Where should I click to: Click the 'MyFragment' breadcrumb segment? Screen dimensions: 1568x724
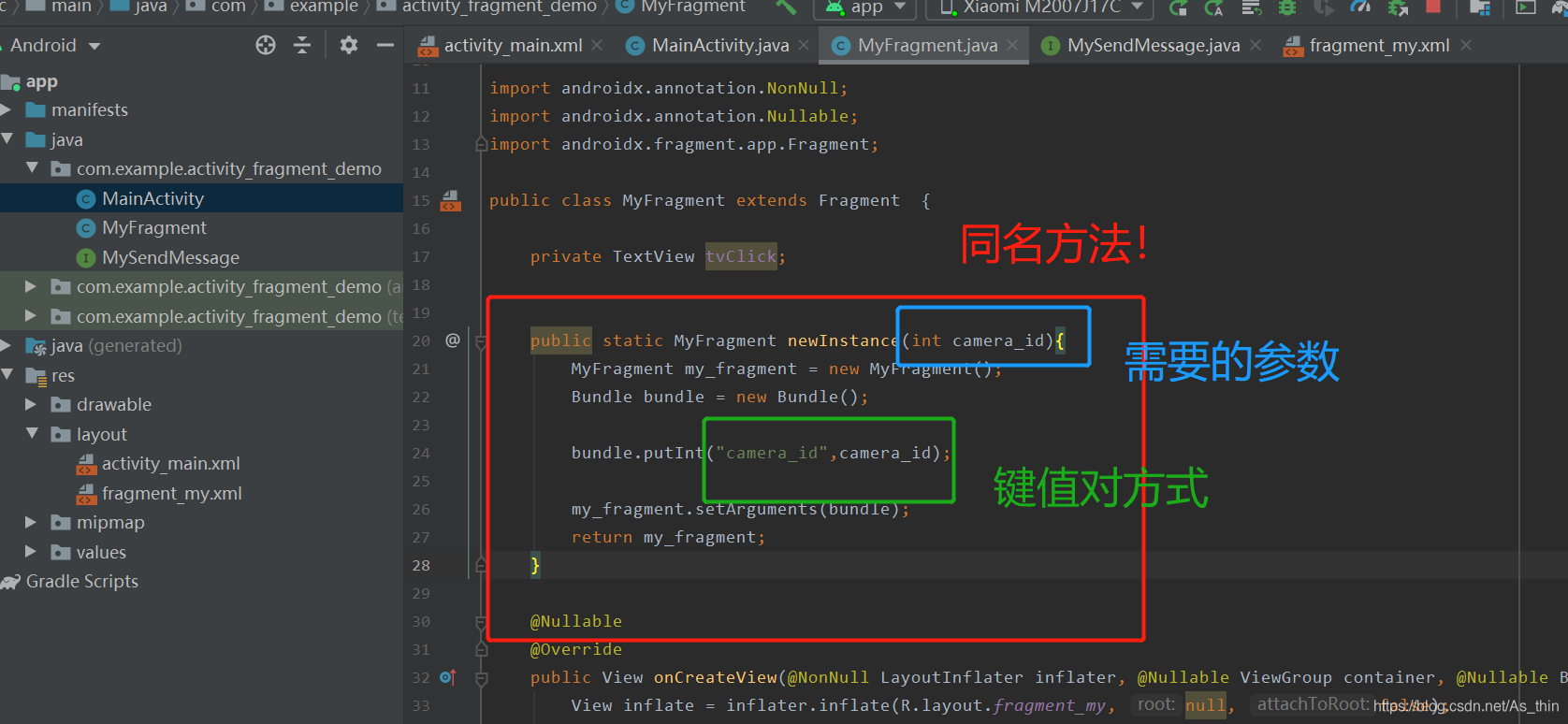693,7
